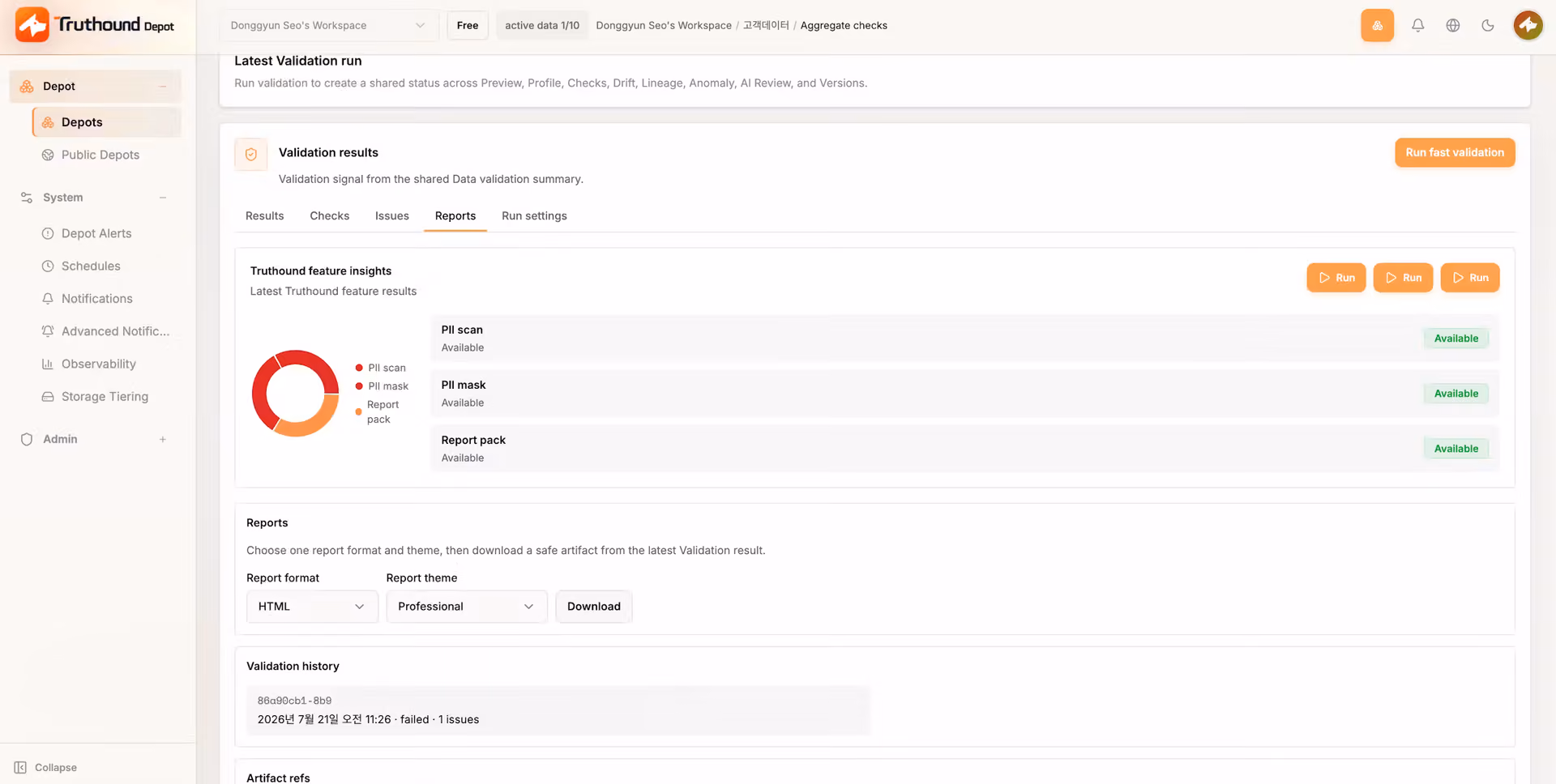Open the Donggyun Seo's Workspace selector
The width and height of the screenshot is (1556, 784).
pyautogui.click(x=329, y=25)
